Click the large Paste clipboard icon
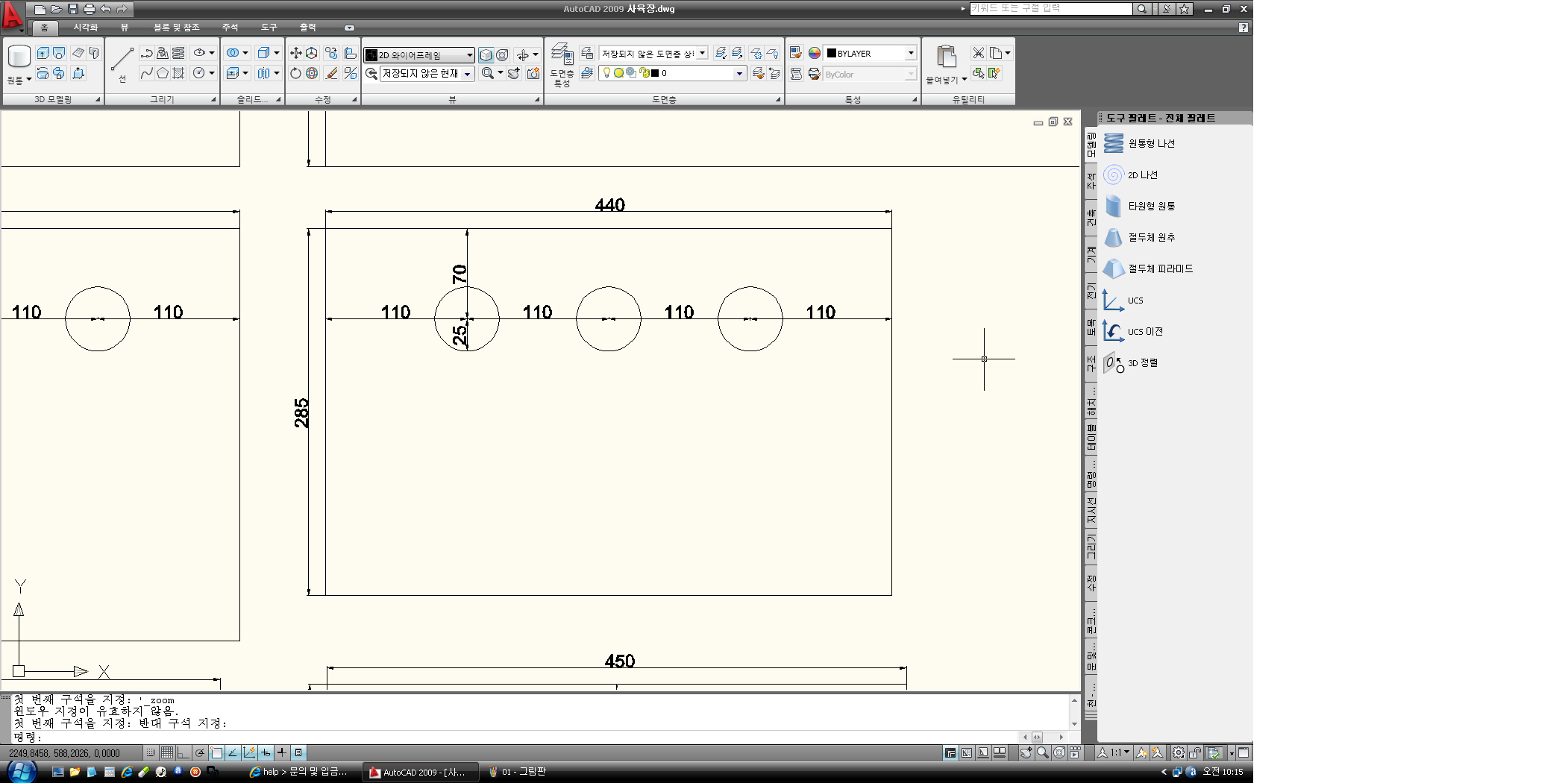 tap(947, 57)
